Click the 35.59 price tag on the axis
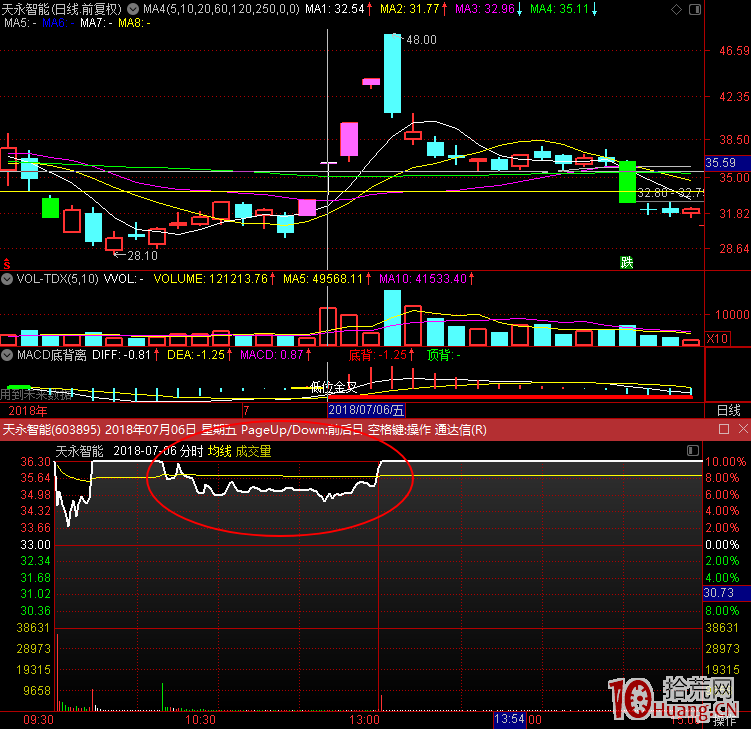Image resolution: width=751 pixels, height=729 pixels. point(721,162)
